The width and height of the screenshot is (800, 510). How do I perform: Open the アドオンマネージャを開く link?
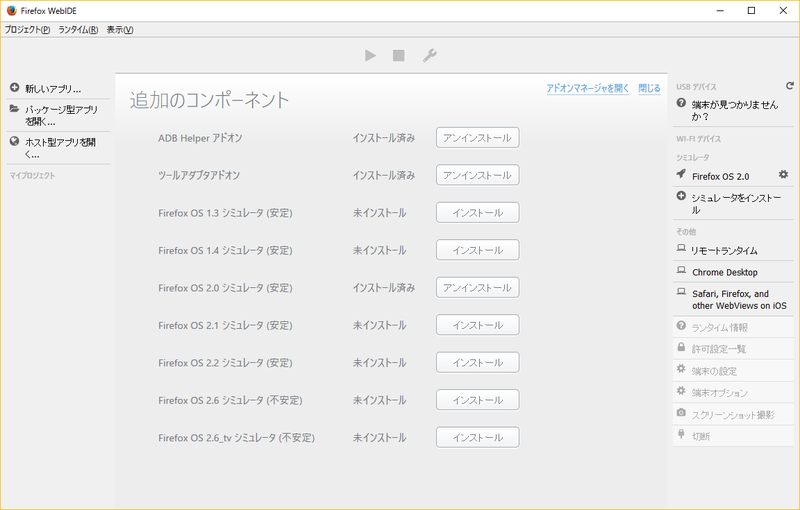click(x=588, y=88)
